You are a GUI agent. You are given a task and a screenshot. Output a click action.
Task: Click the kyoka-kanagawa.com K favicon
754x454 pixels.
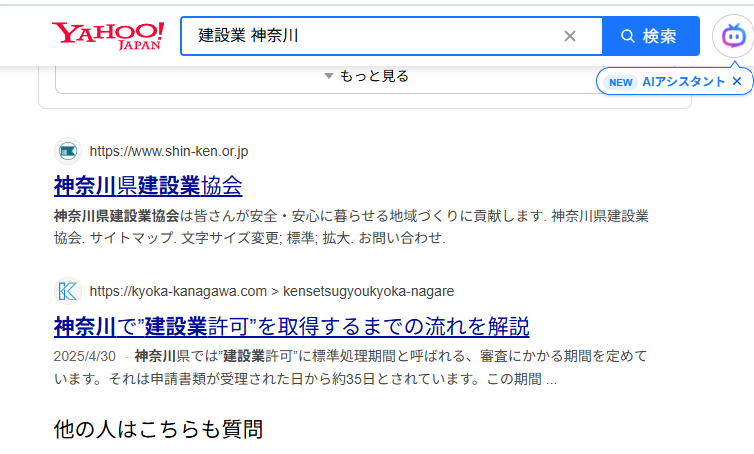(x=68, y=291)
